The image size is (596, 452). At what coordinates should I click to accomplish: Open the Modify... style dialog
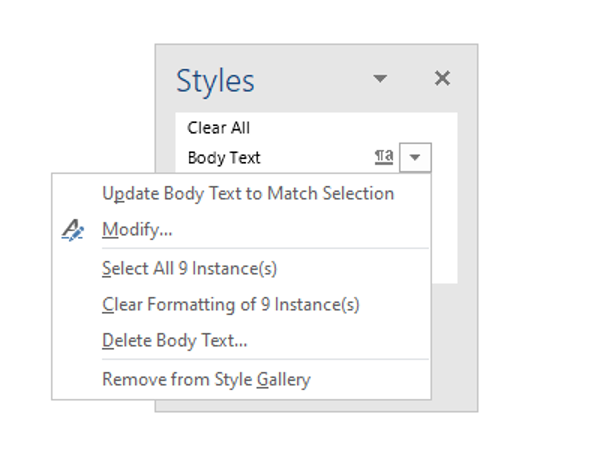[137, 230]
